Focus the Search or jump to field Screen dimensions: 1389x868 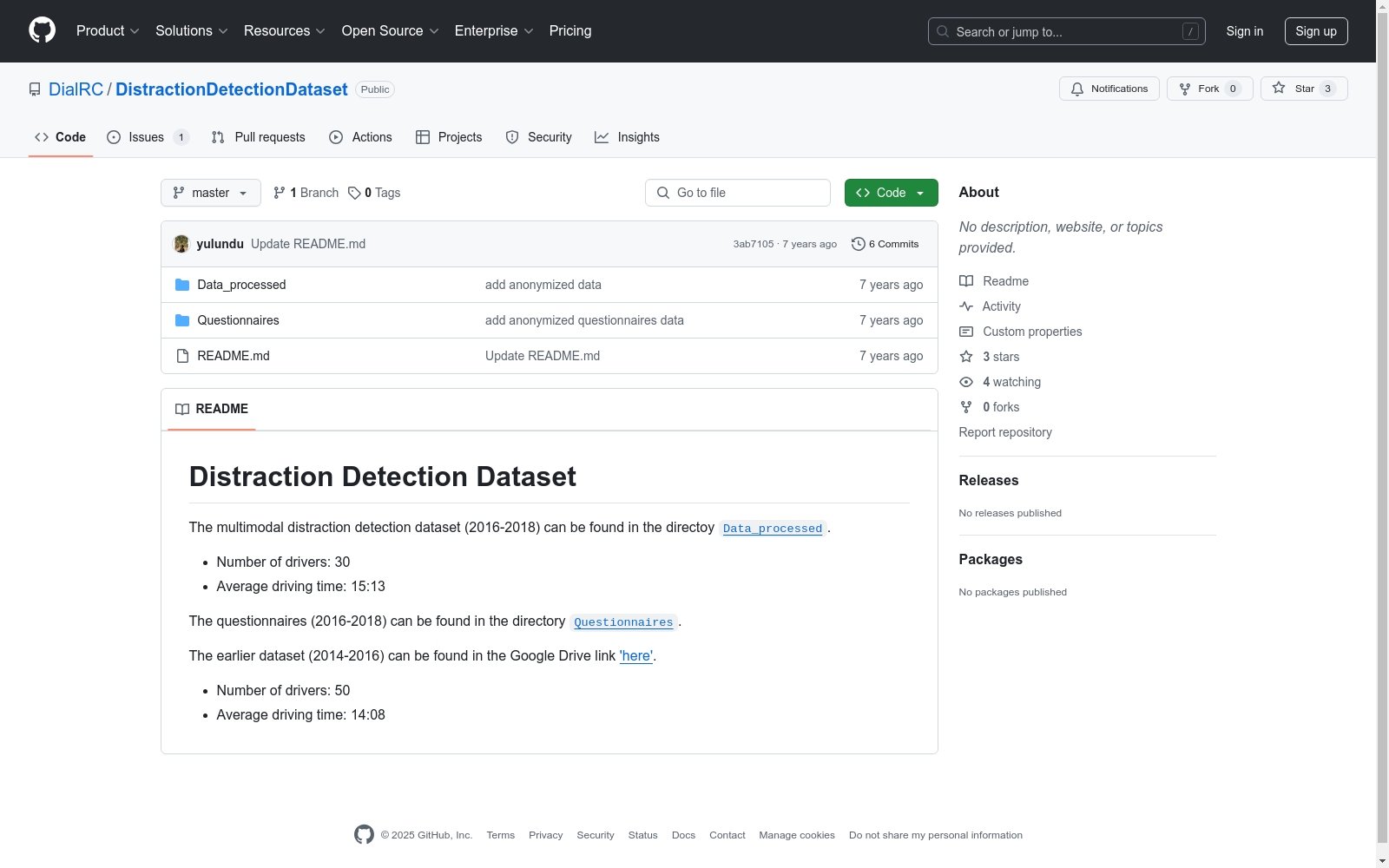tap(1067, 31)
